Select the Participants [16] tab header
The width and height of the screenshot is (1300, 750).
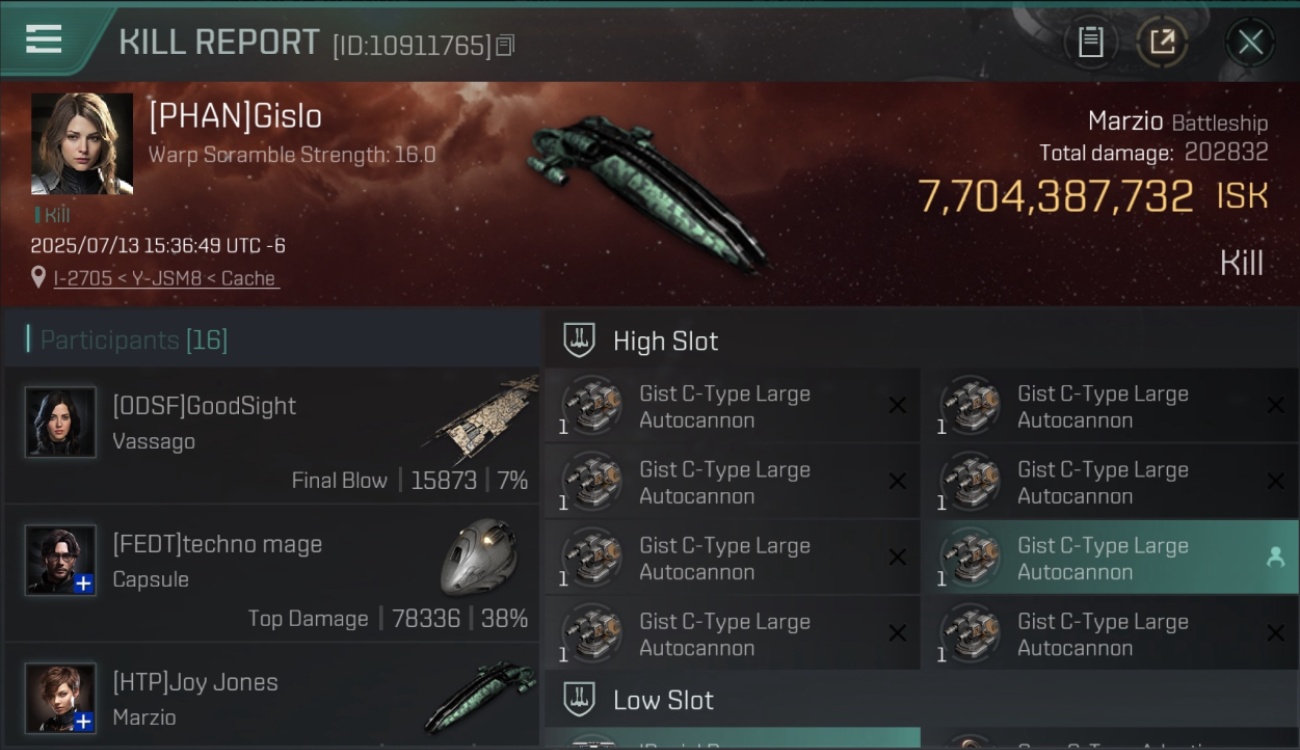click(x=134, y=340)
